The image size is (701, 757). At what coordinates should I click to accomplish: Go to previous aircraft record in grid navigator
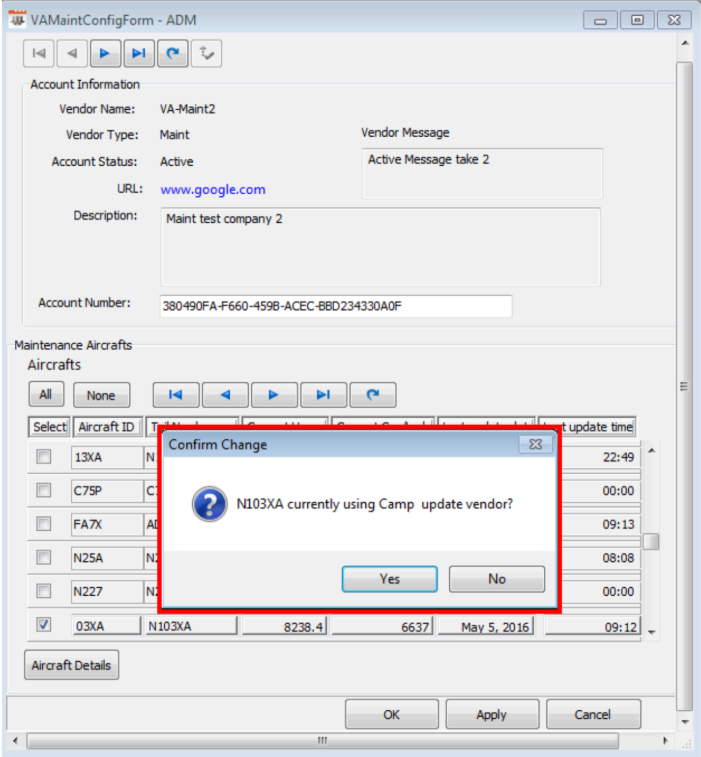tap(224, 395)
